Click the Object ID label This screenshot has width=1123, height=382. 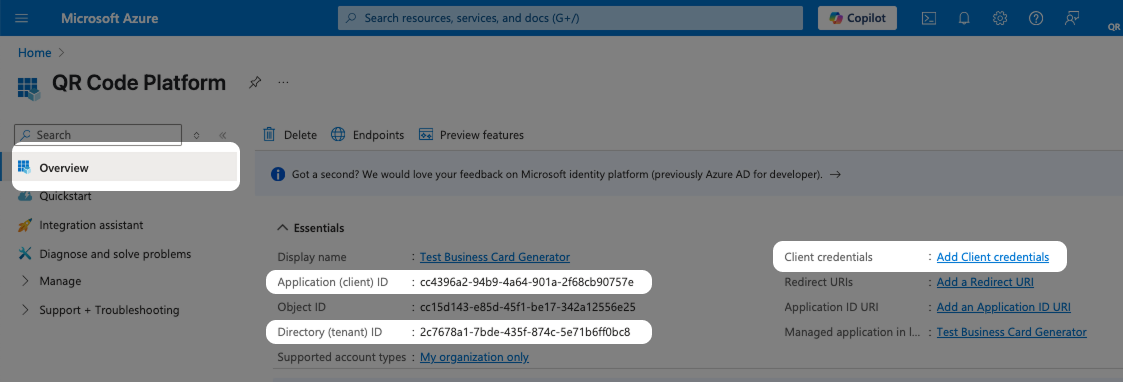(x=302, y=307)
